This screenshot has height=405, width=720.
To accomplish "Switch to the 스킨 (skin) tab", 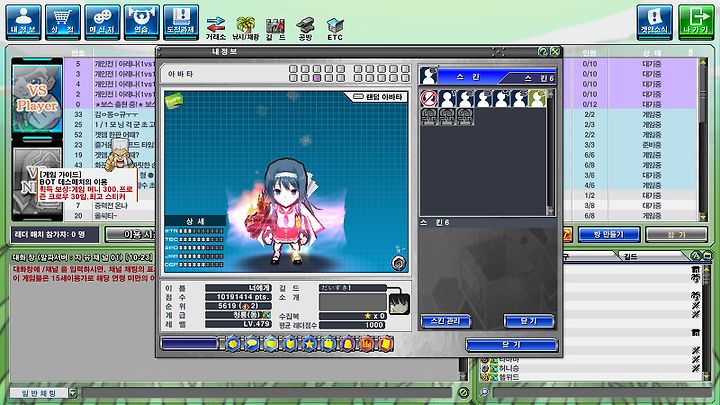I will (468, 77).
